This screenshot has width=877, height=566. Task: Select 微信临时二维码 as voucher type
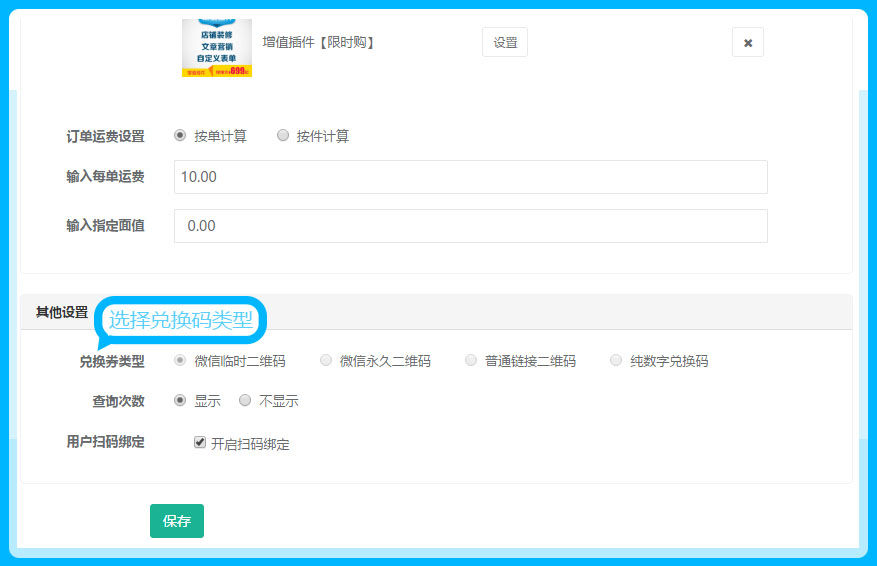[x=180, y=360]
